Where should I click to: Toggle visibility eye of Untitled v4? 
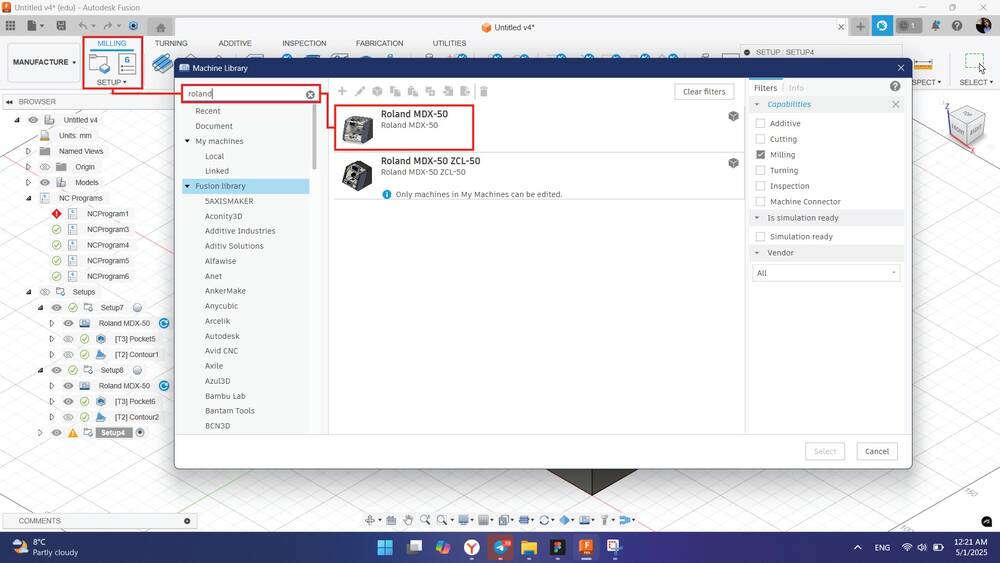click(x=33, y=120)
